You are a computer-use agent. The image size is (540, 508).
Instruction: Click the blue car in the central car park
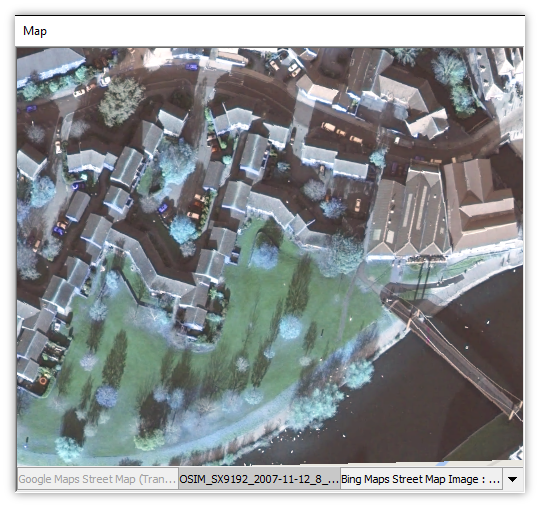click(x=163, y=208)
